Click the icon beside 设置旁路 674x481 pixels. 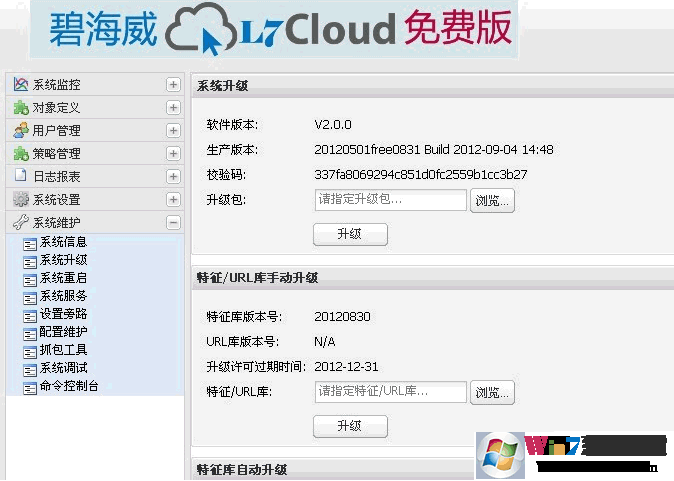[x=30, y=316]
